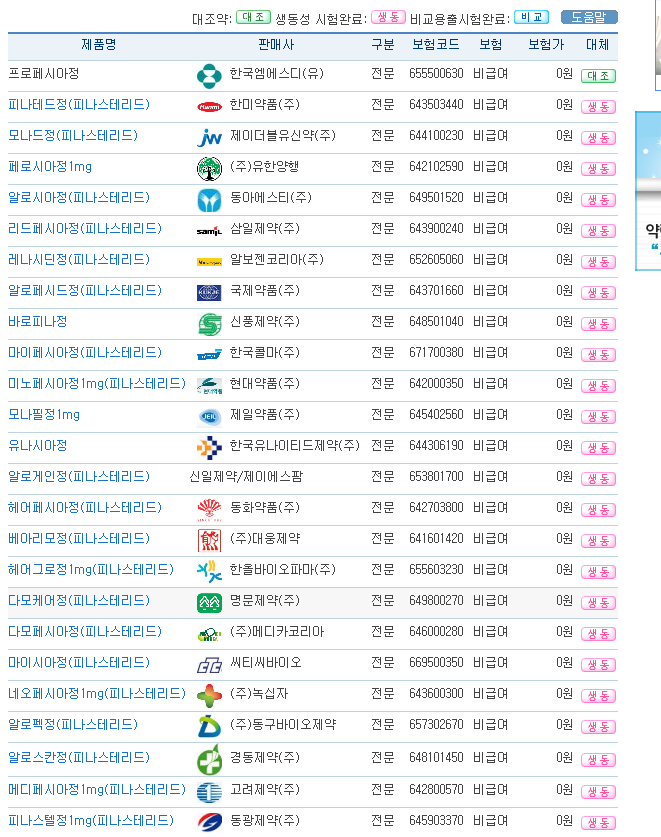Viewport: 661px width, 837px height.
Task: Click insurance code 655500630
Action: click(x=436, y=74)
